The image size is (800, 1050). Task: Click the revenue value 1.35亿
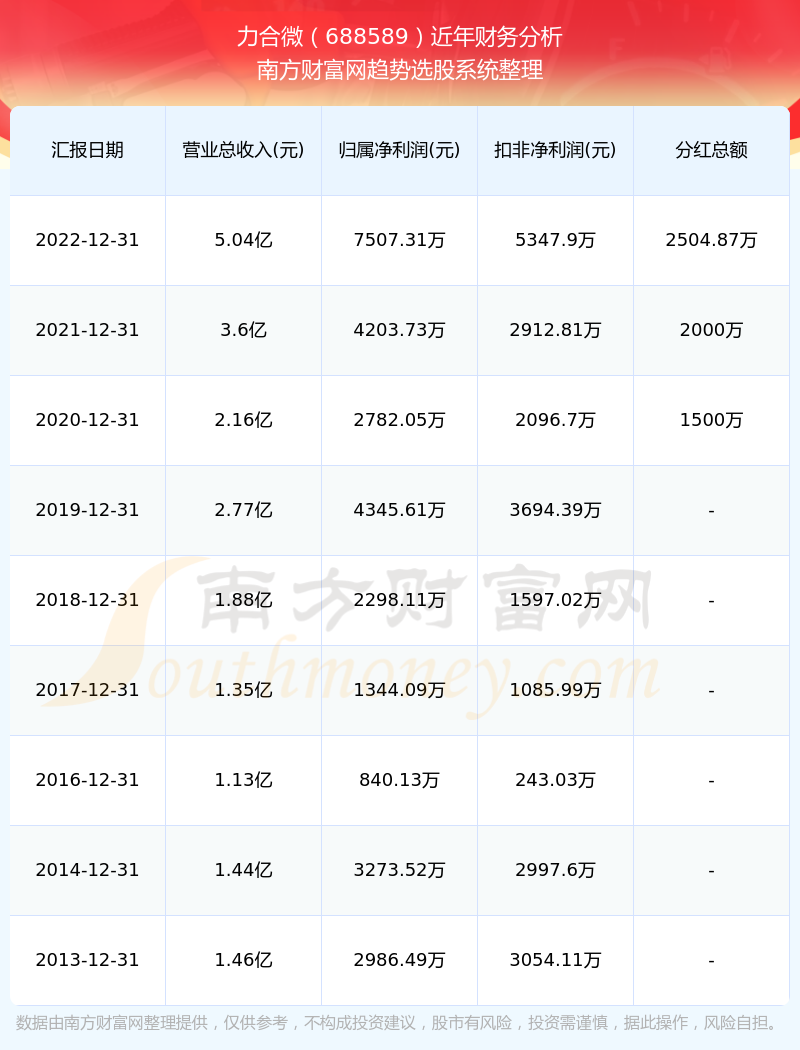(x=244, y=690)
